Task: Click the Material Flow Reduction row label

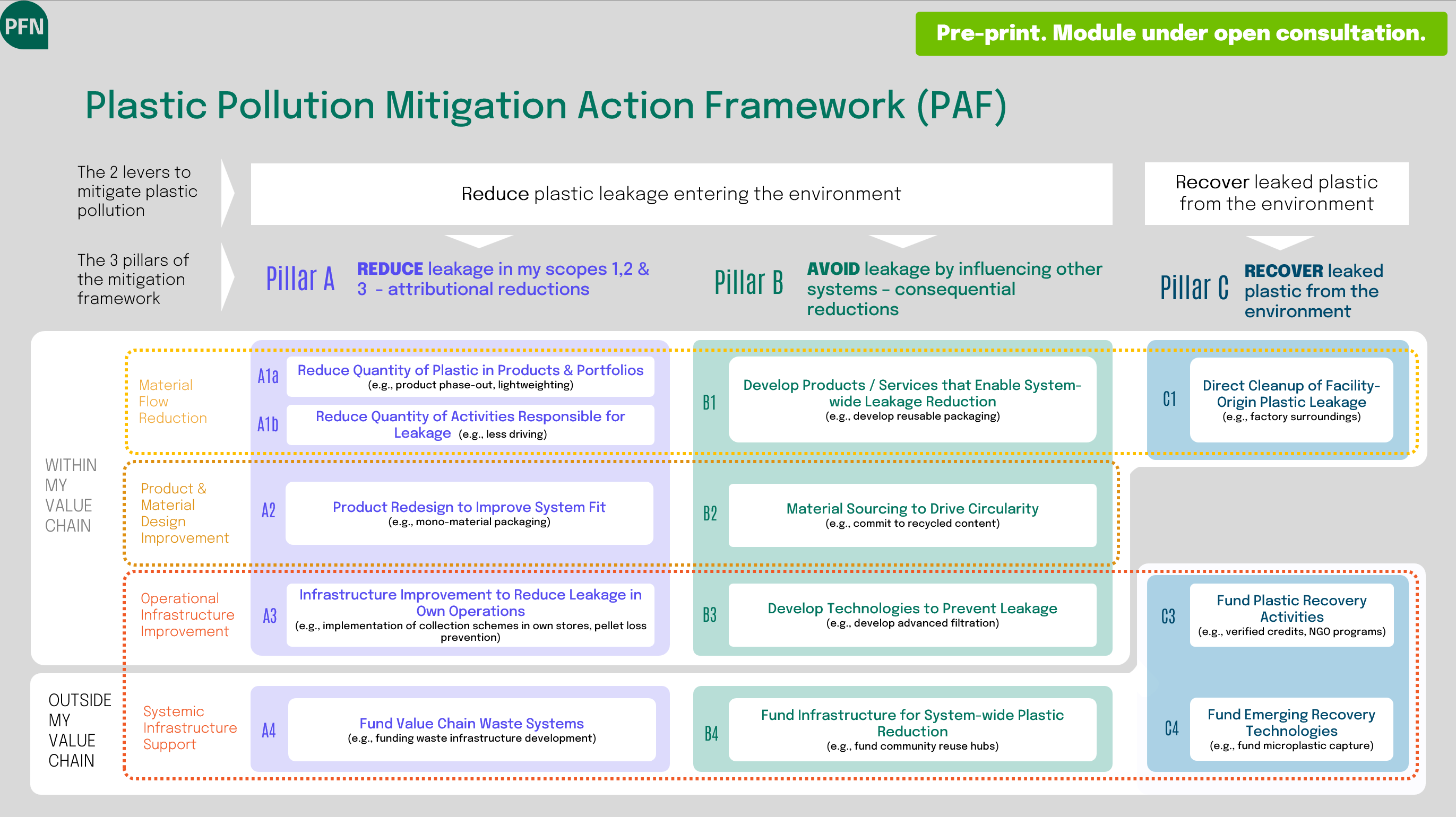Action: coord(173,401)
